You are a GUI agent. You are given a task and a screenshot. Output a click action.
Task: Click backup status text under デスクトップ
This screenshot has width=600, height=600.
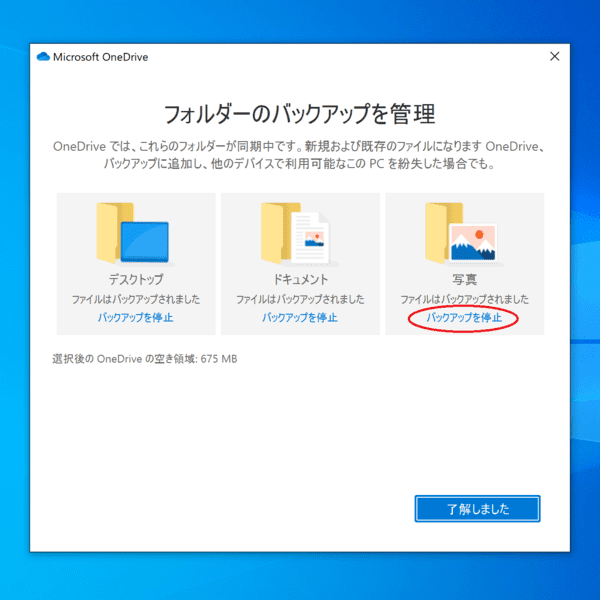pos(136,299)
